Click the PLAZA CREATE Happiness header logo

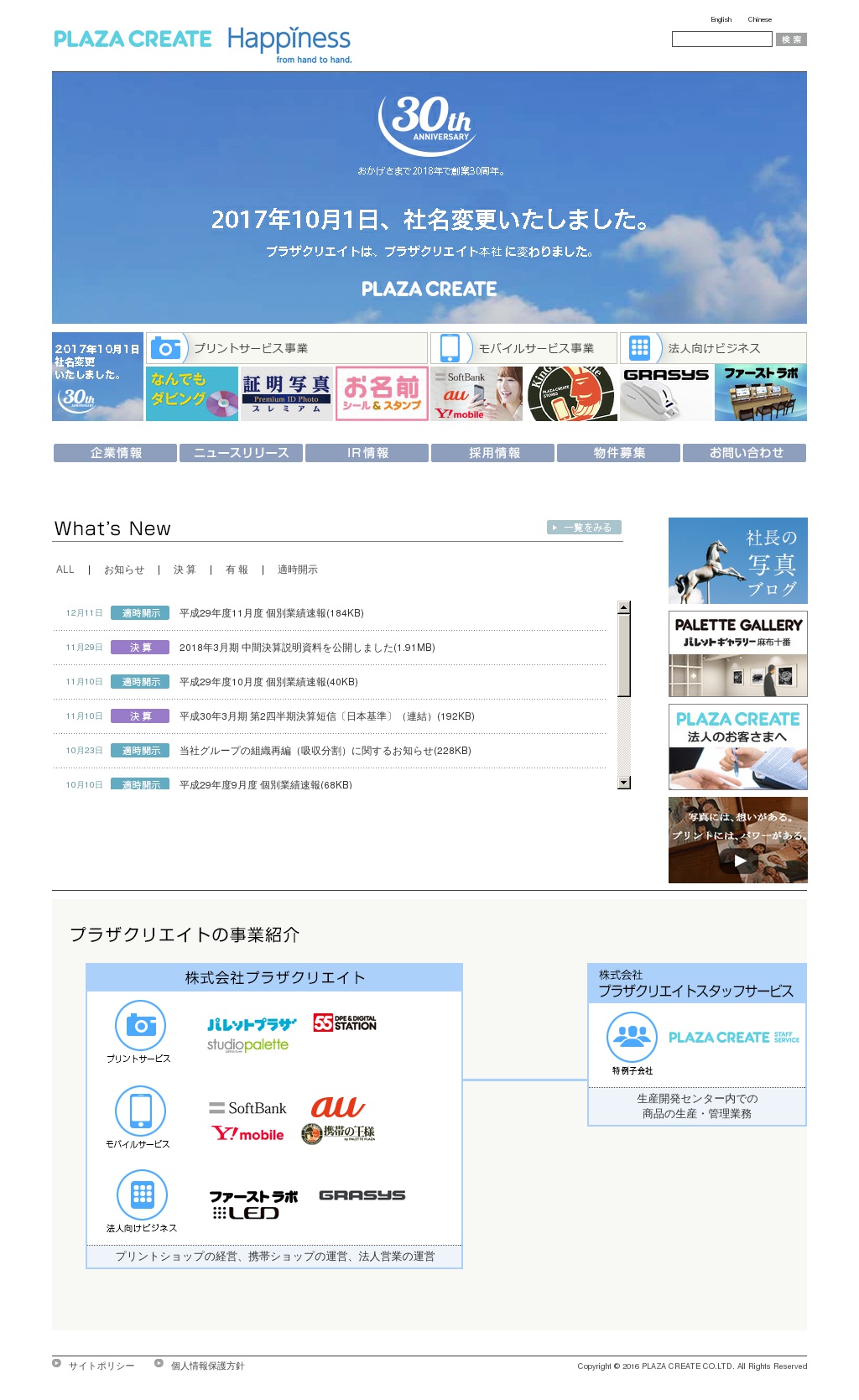point(203,44)
